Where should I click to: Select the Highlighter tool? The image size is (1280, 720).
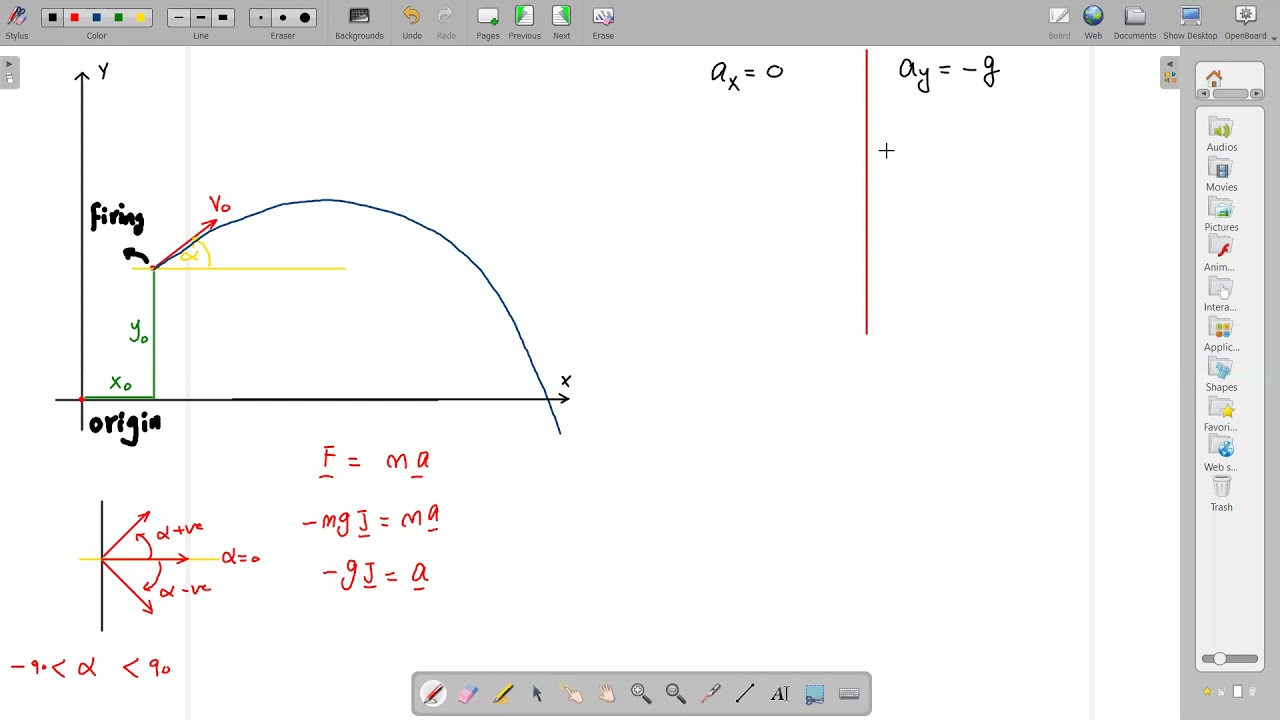click(503, 694)
